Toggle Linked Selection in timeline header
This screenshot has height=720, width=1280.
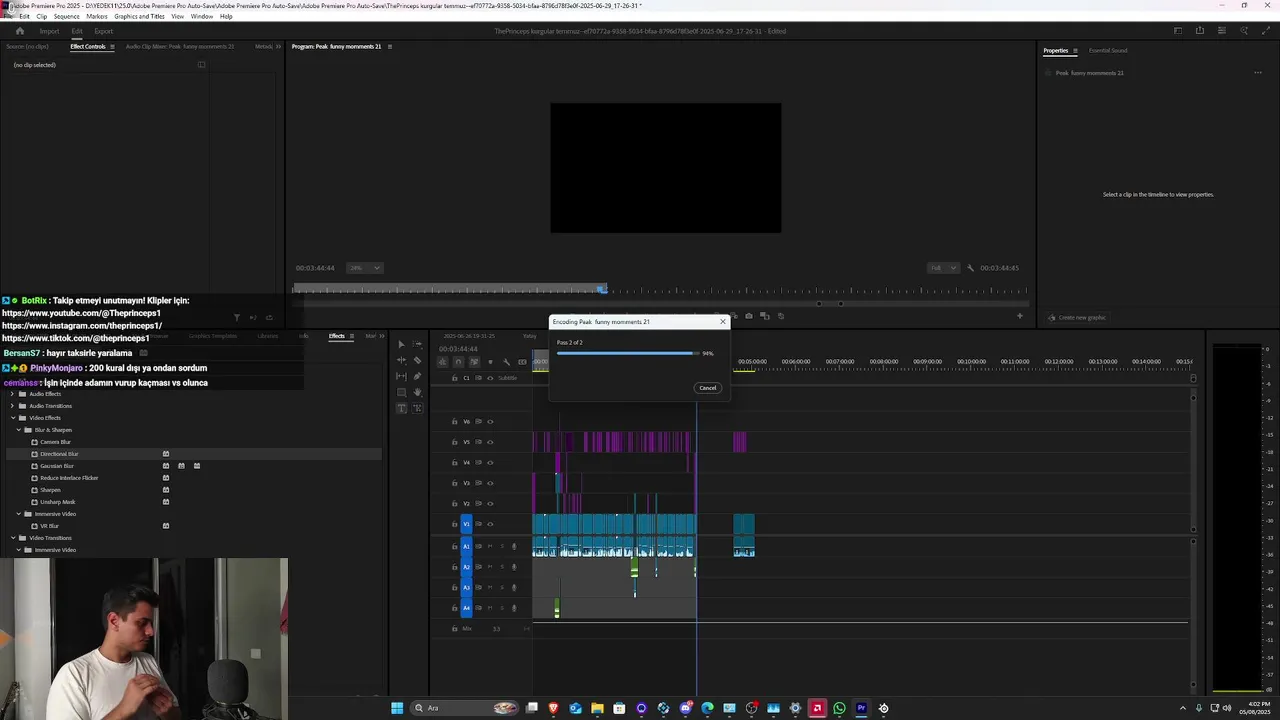(474, 362)
